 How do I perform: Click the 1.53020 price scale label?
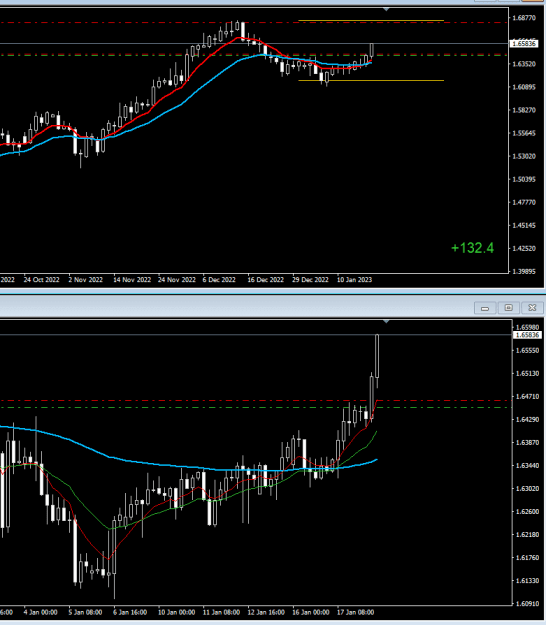pyautogui.click(x=524, y=156)
